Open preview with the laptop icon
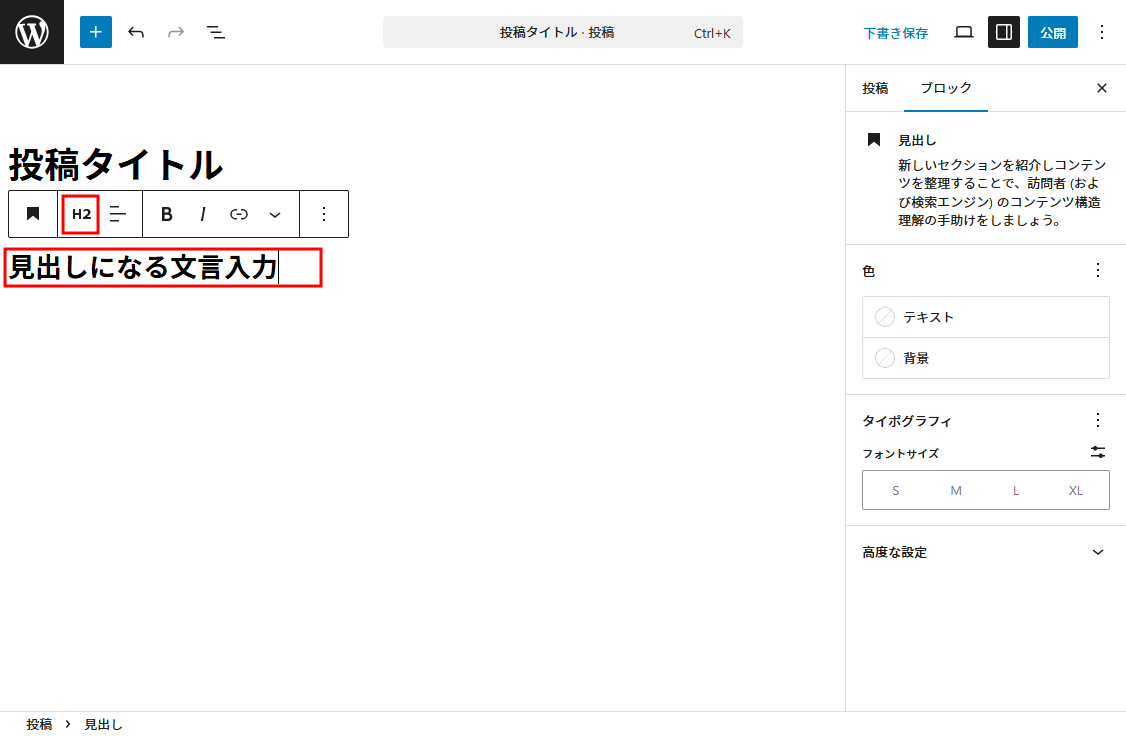1126x736 pixels. click(964, 32)
